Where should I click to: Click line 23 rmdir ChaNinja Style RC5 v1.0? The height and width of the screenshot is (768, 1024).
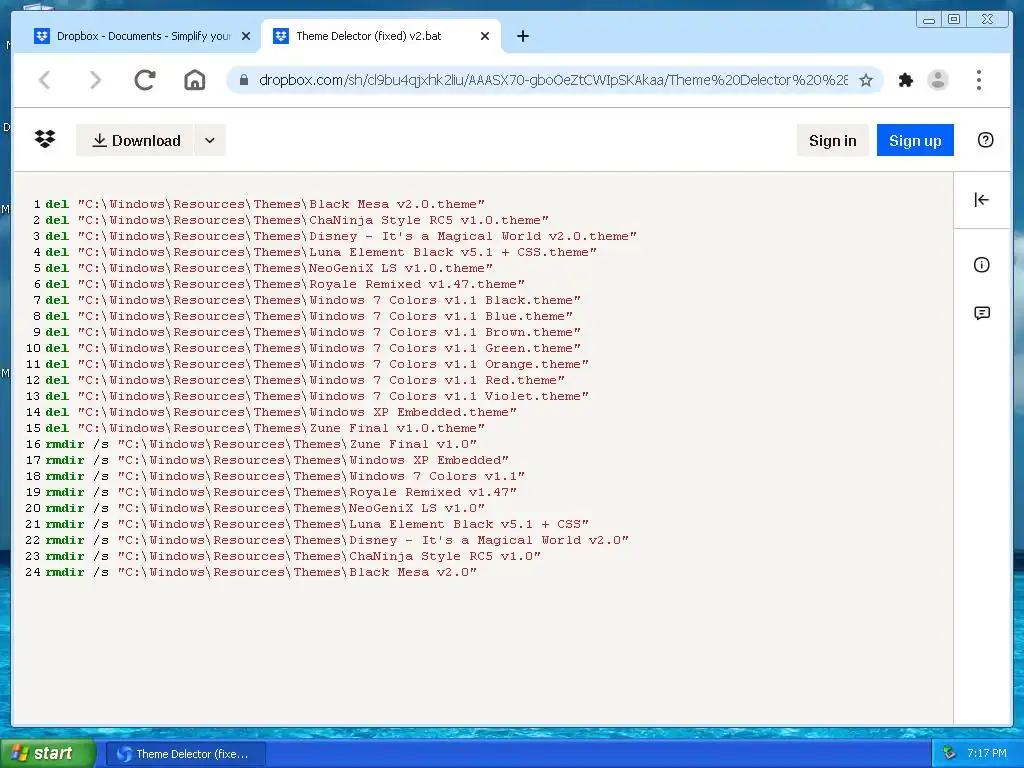293,556
